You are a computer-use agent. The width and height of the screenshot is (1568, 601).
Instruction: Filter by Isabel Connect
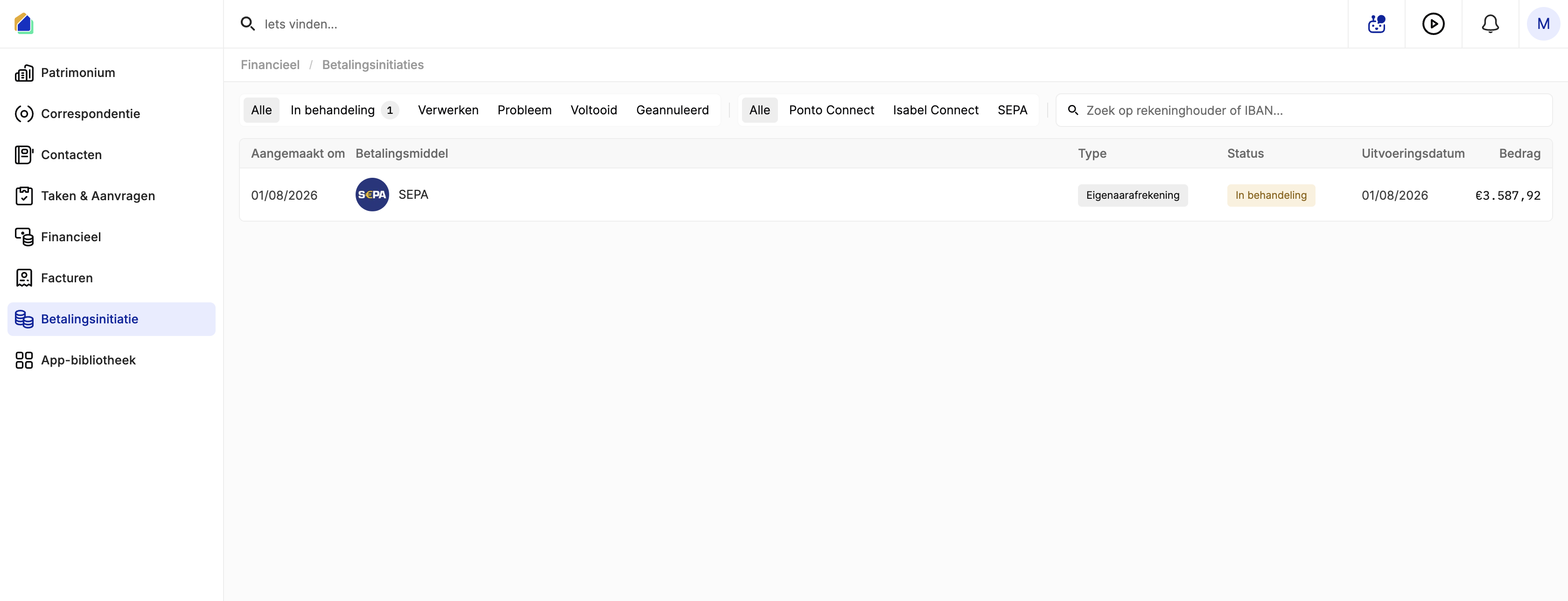(936, 110)
